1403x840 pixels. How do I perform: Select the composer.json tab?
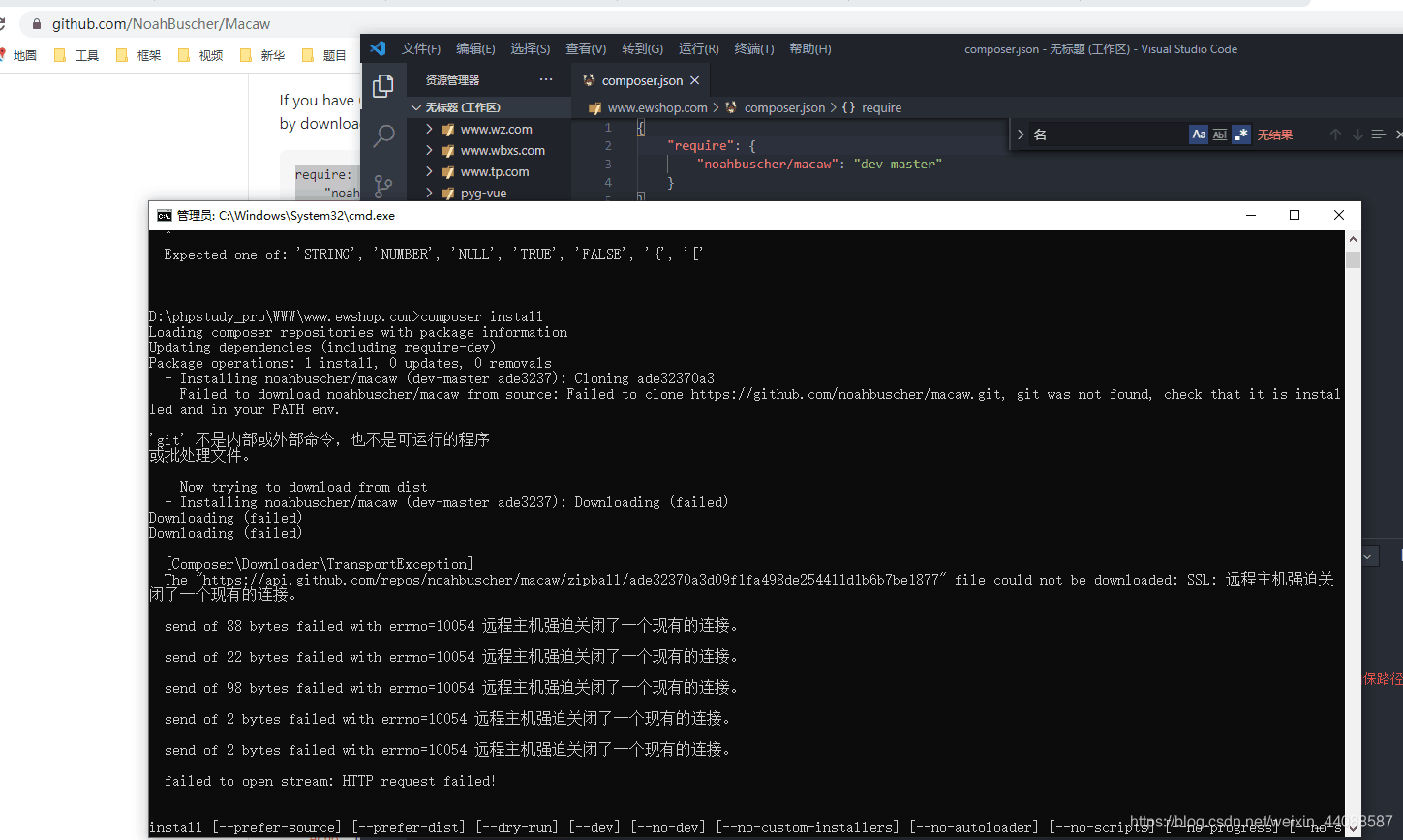point(641,80)
